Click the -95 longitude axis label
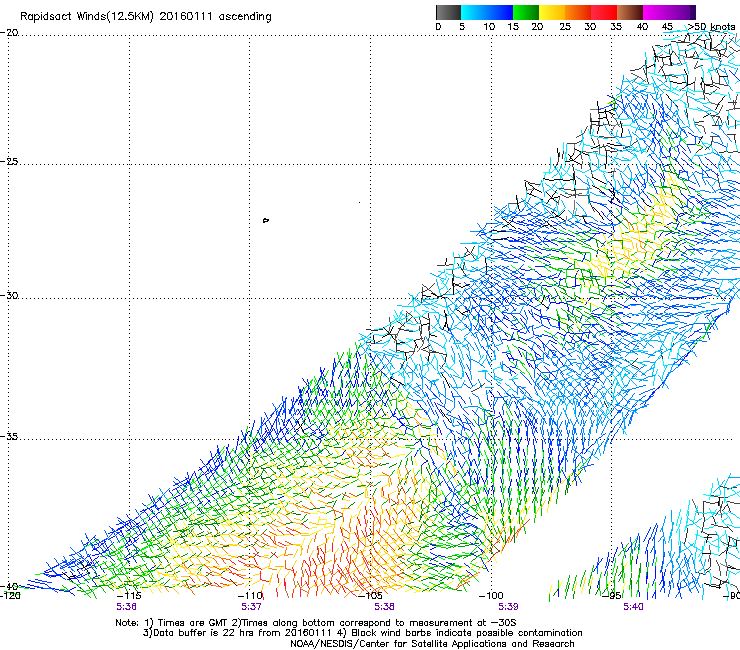This screenshot has width=740, height=650. tap(613, 596)
